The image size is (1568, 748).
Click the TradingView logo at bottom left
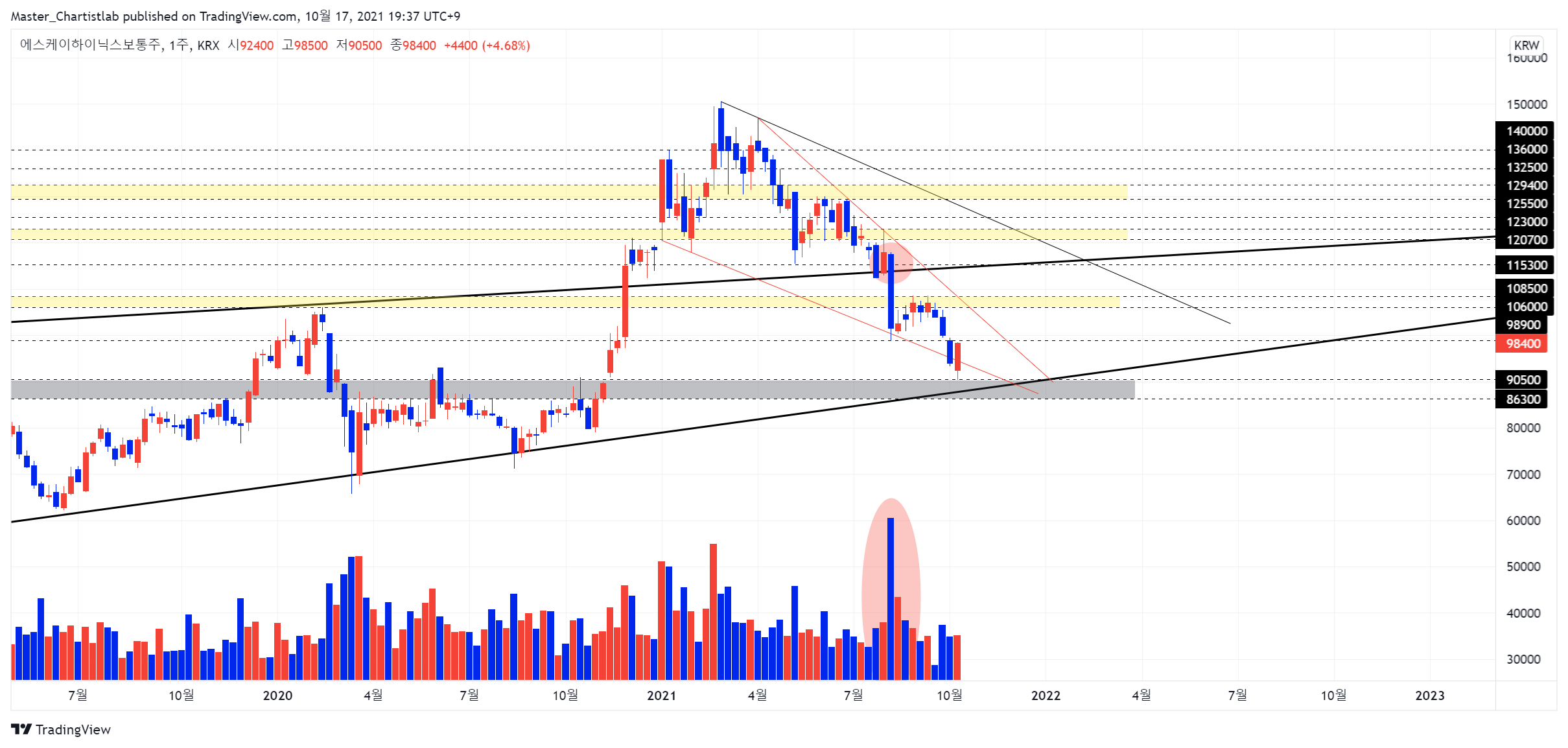pos(61,729)
